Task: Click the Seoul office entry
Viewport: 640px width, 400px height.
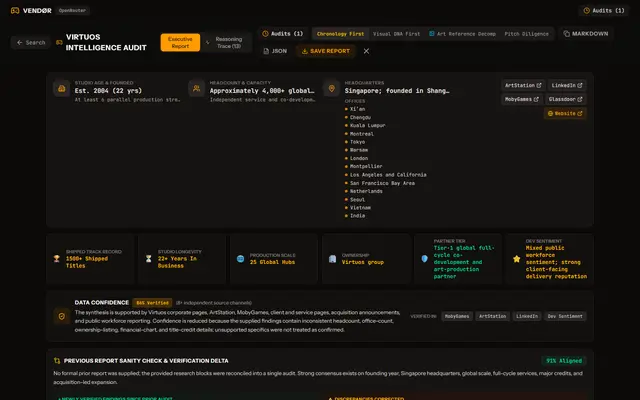Action: coord(355,200)
